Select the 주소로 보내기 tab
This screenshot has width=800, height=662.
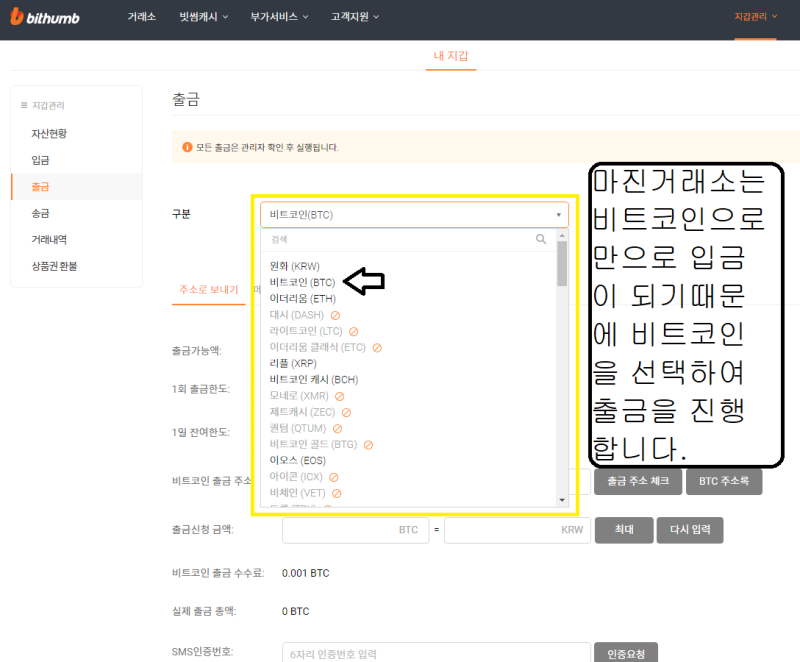coord(208,289)
